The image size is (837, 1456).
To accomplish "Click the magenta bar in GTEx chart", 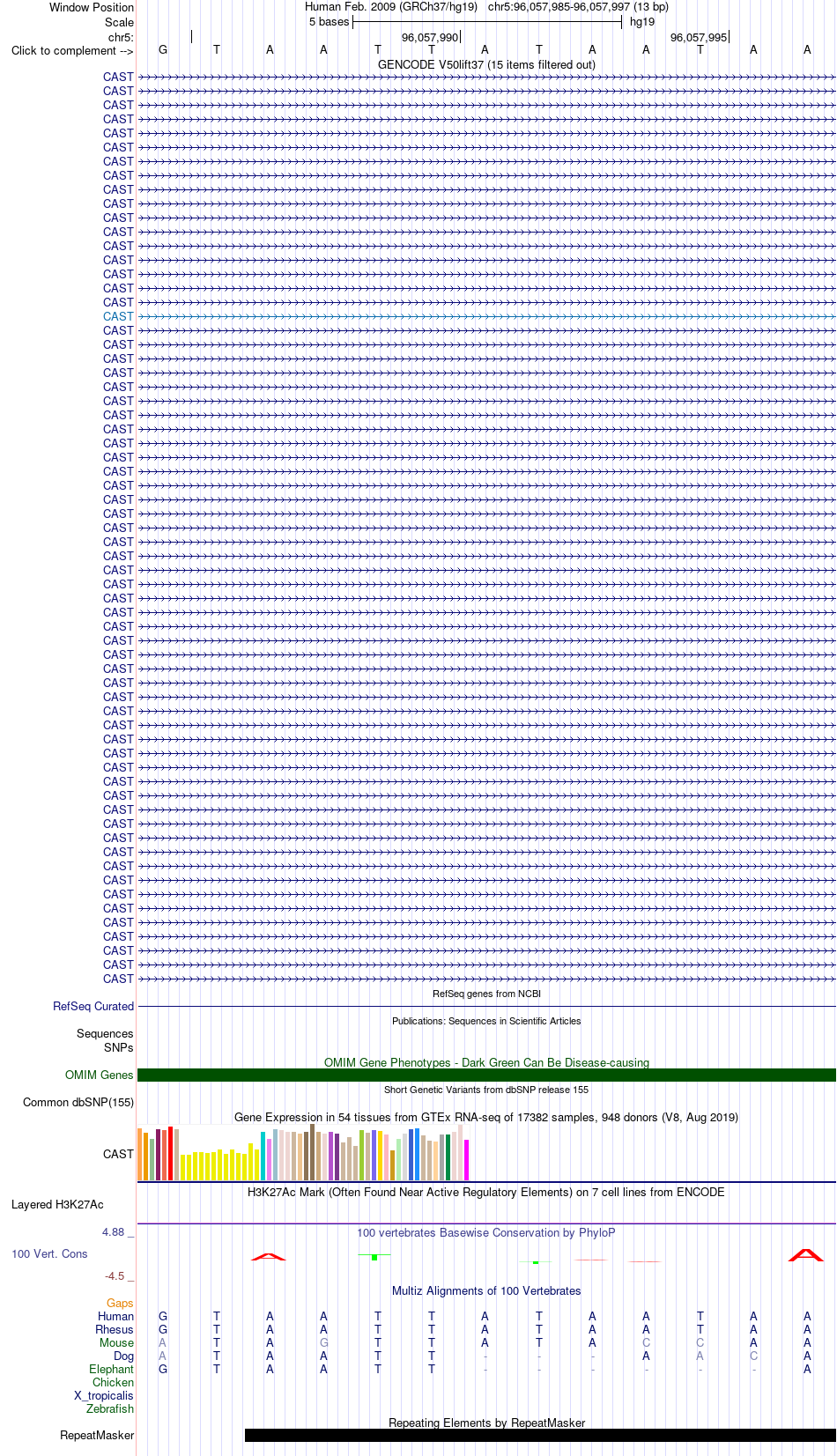I will [467, 1159].
